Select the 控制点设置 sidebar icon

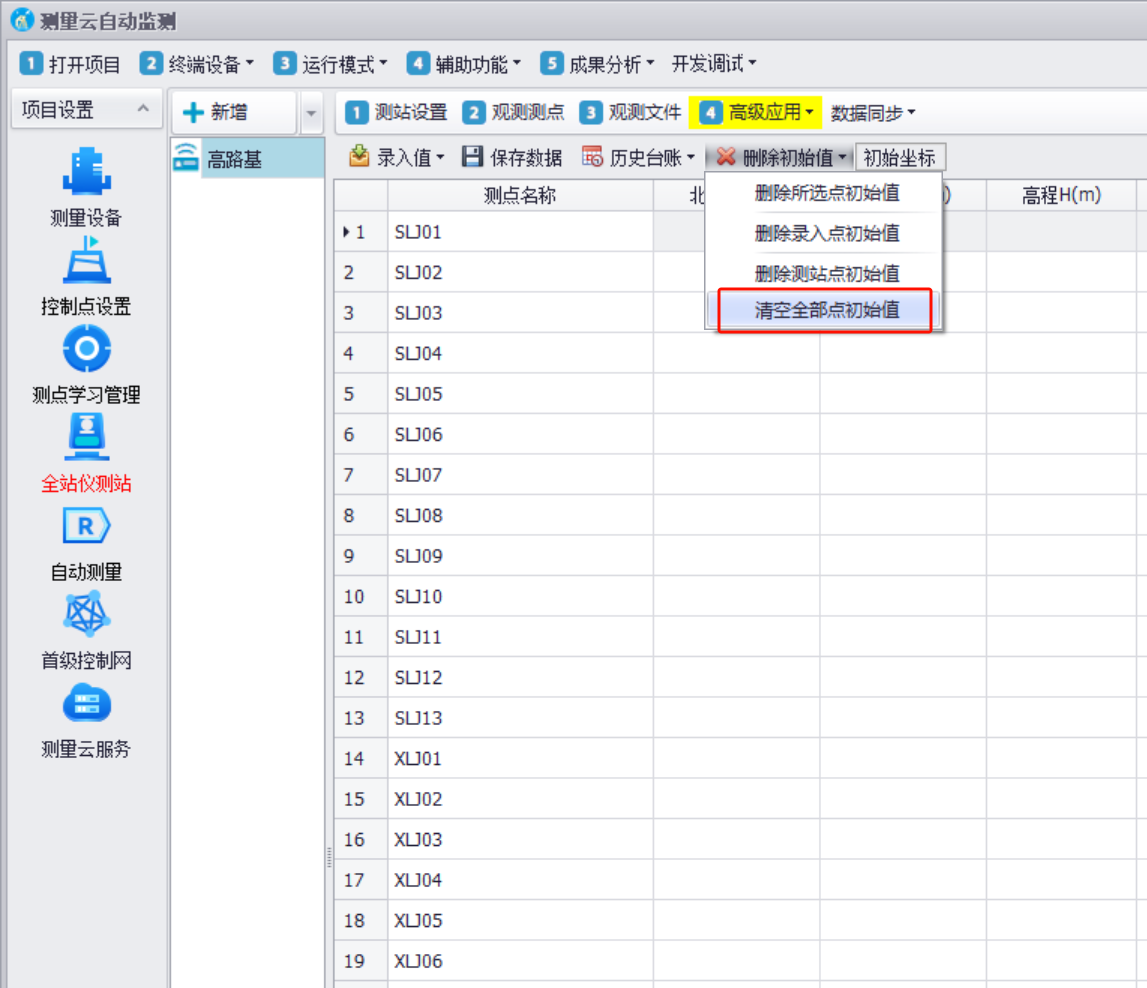(x=85, y=260)
